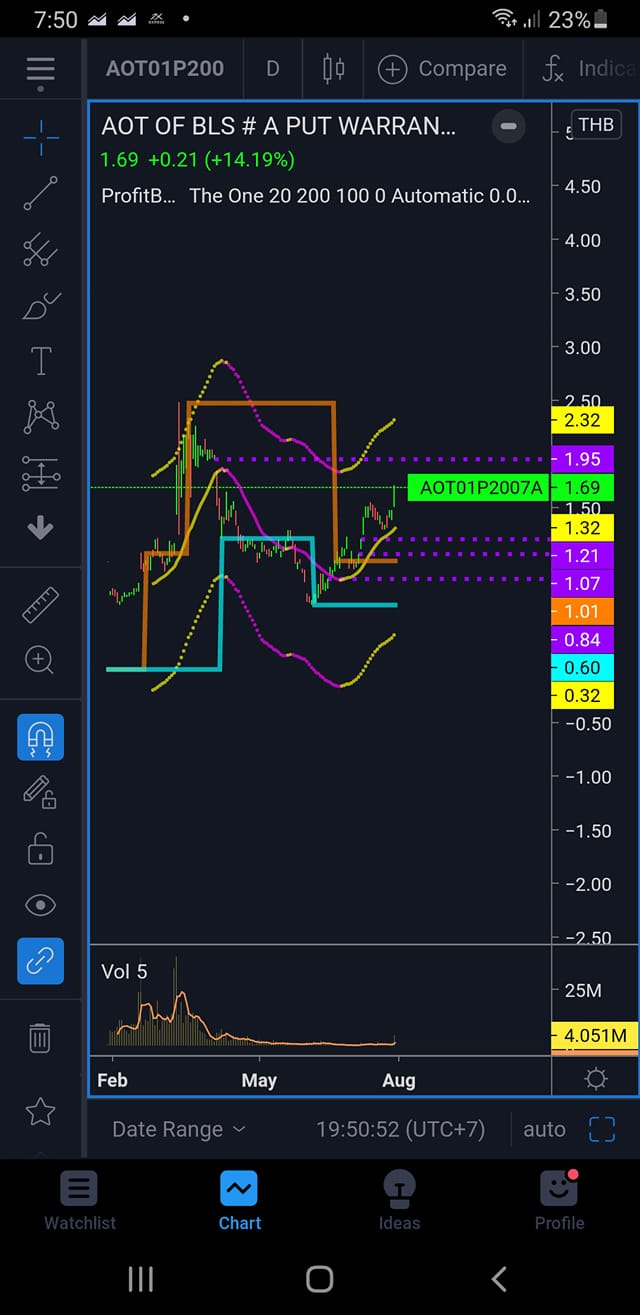Image resolution: width=640 pixels, height=1315 pixels.
Task: Select the crosshair cursor tool
Action: tap(40, 137)
